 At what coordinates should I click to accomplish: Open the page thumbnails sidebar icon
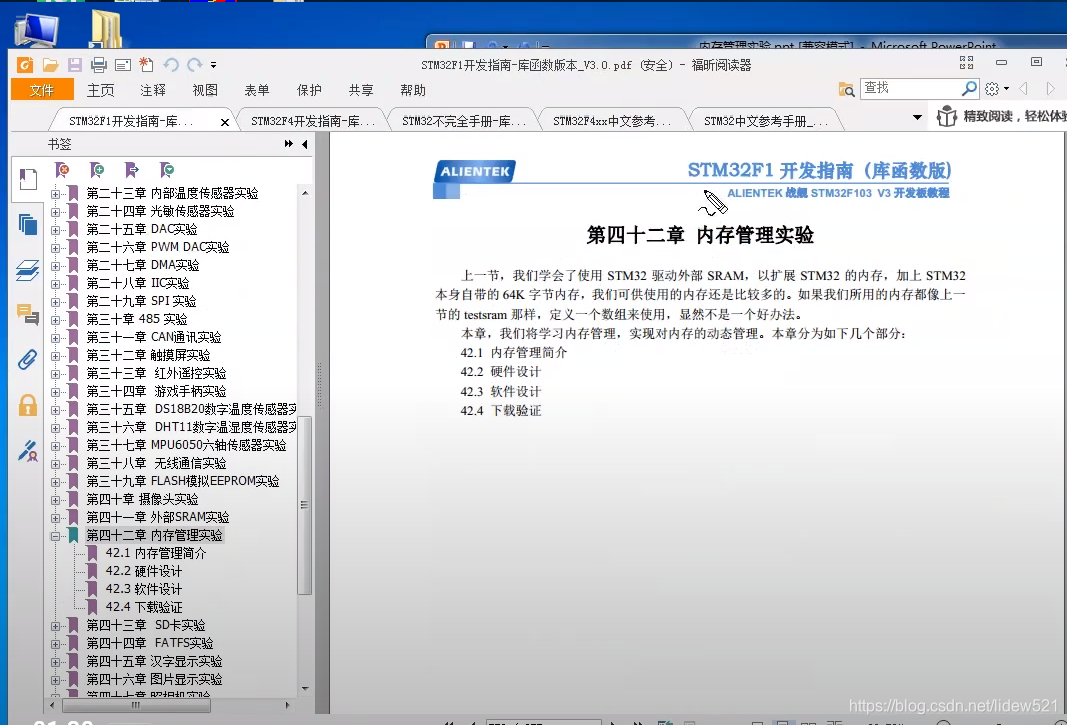tap(28, 224)
